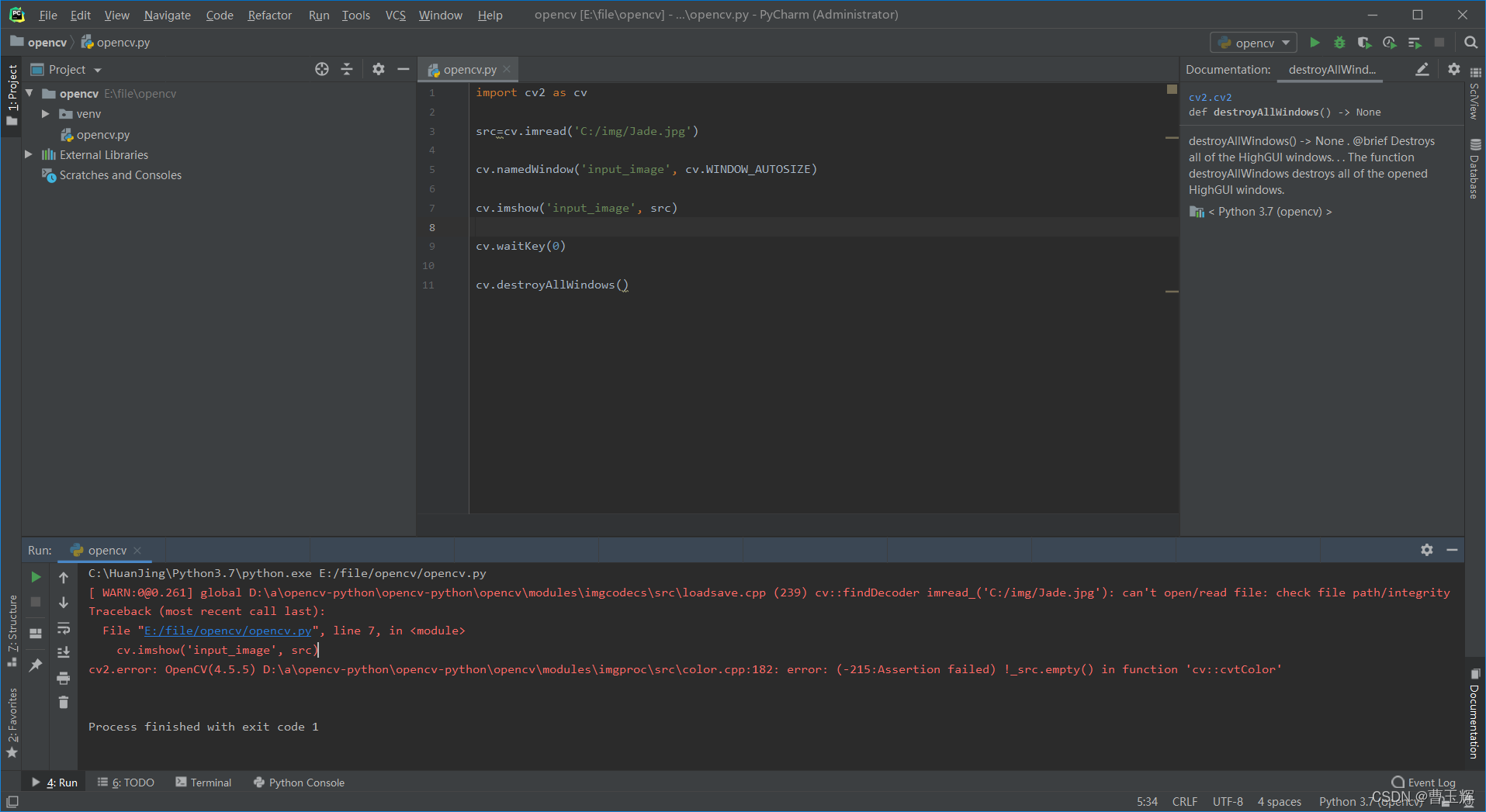Click Python 3.7 (opencv) documentation link
The width and height of the screenshot is (1486, 812).
point(1270,212)
